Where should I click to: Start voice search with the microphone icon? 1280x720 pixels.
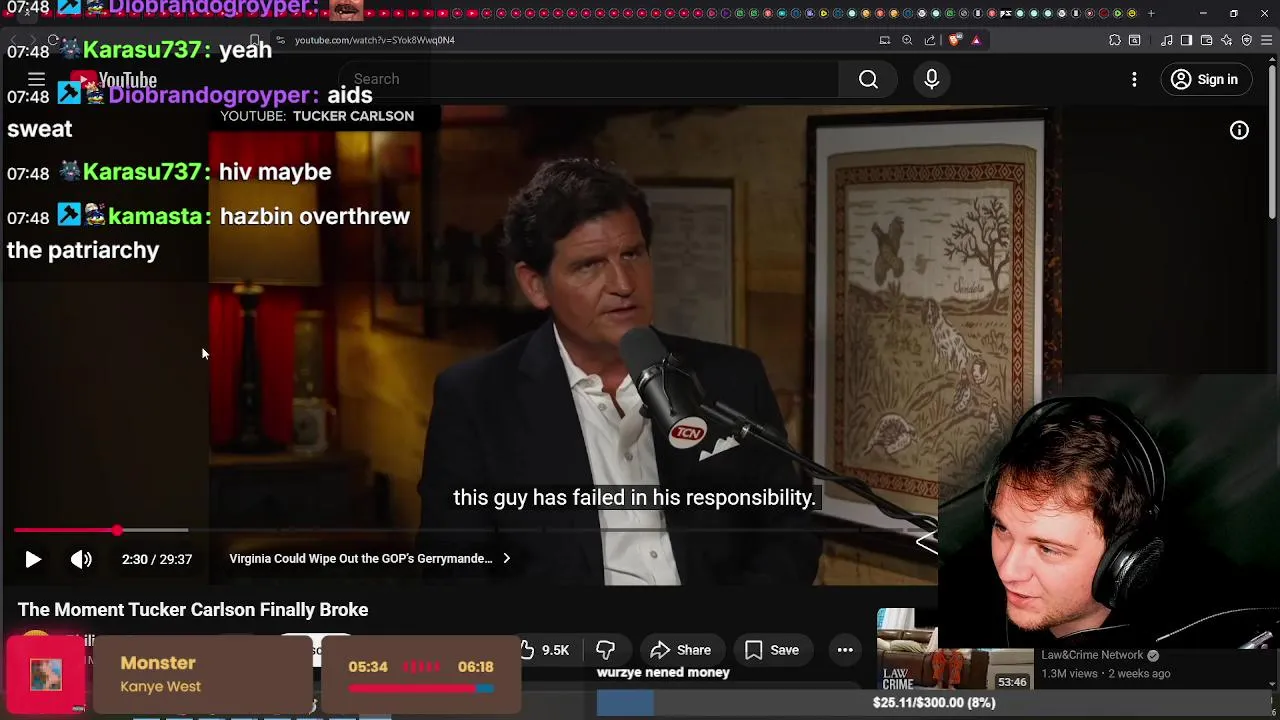tap(931, 79)
